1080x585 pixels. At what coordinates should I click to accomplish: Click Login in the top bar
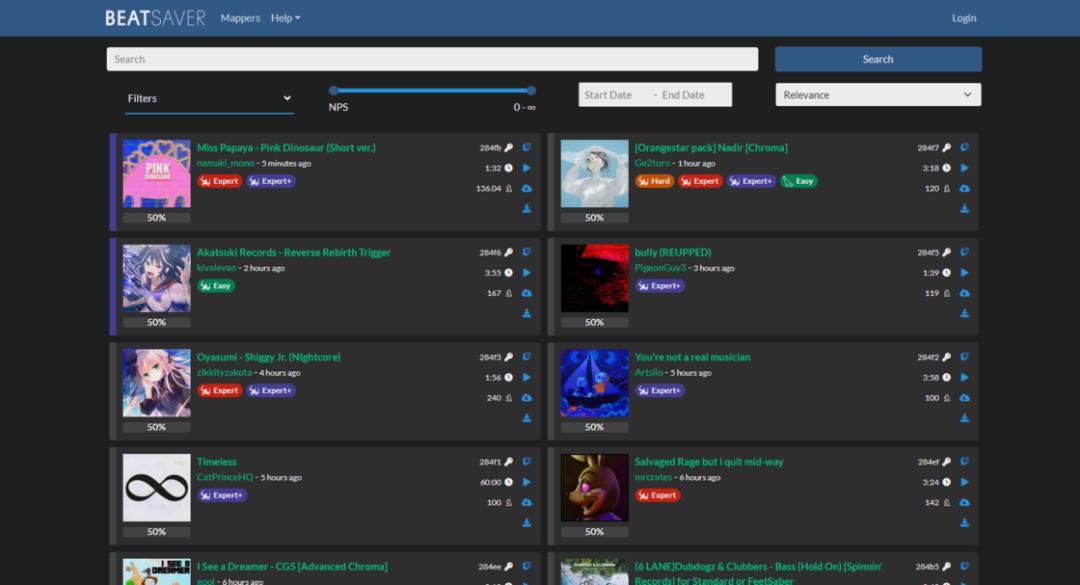point(964,18)
